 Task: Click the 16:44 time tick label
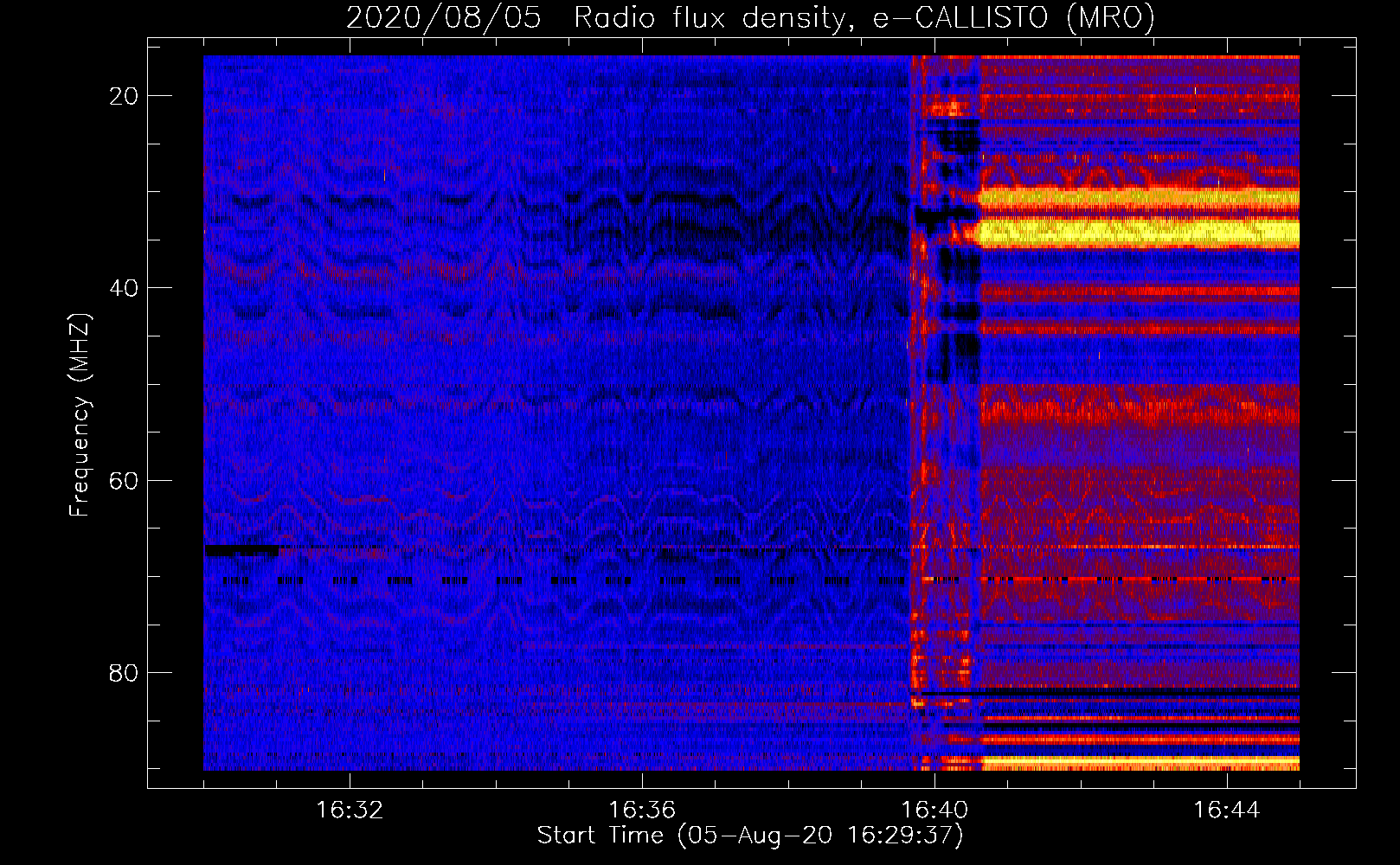point(1227,811)
